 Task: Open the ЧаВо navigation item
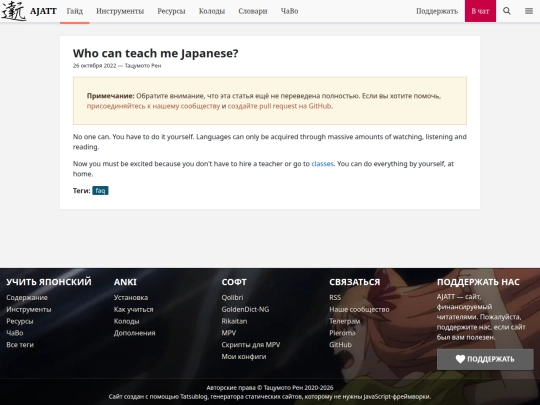(x=289, y=11)
